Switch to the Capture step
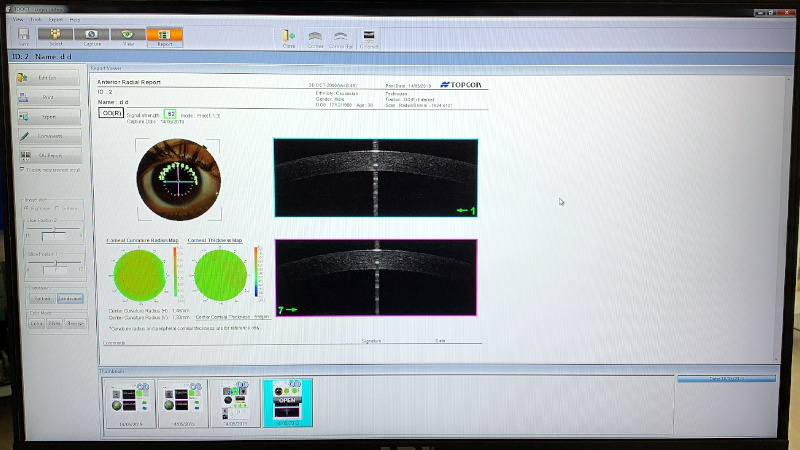Screen dimensions: 800x450 pyautogui.click(x=91, y=36)
